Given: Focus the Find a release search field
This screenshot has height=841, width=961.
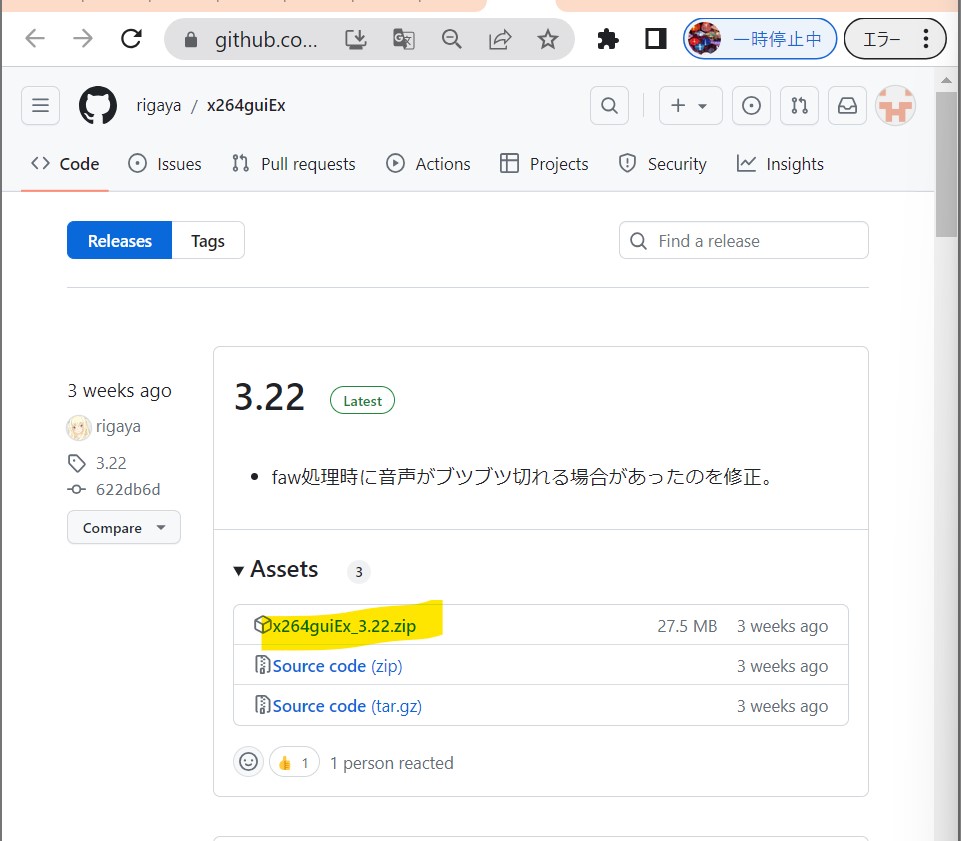Looking at the screenshot, I should (743, 240).
